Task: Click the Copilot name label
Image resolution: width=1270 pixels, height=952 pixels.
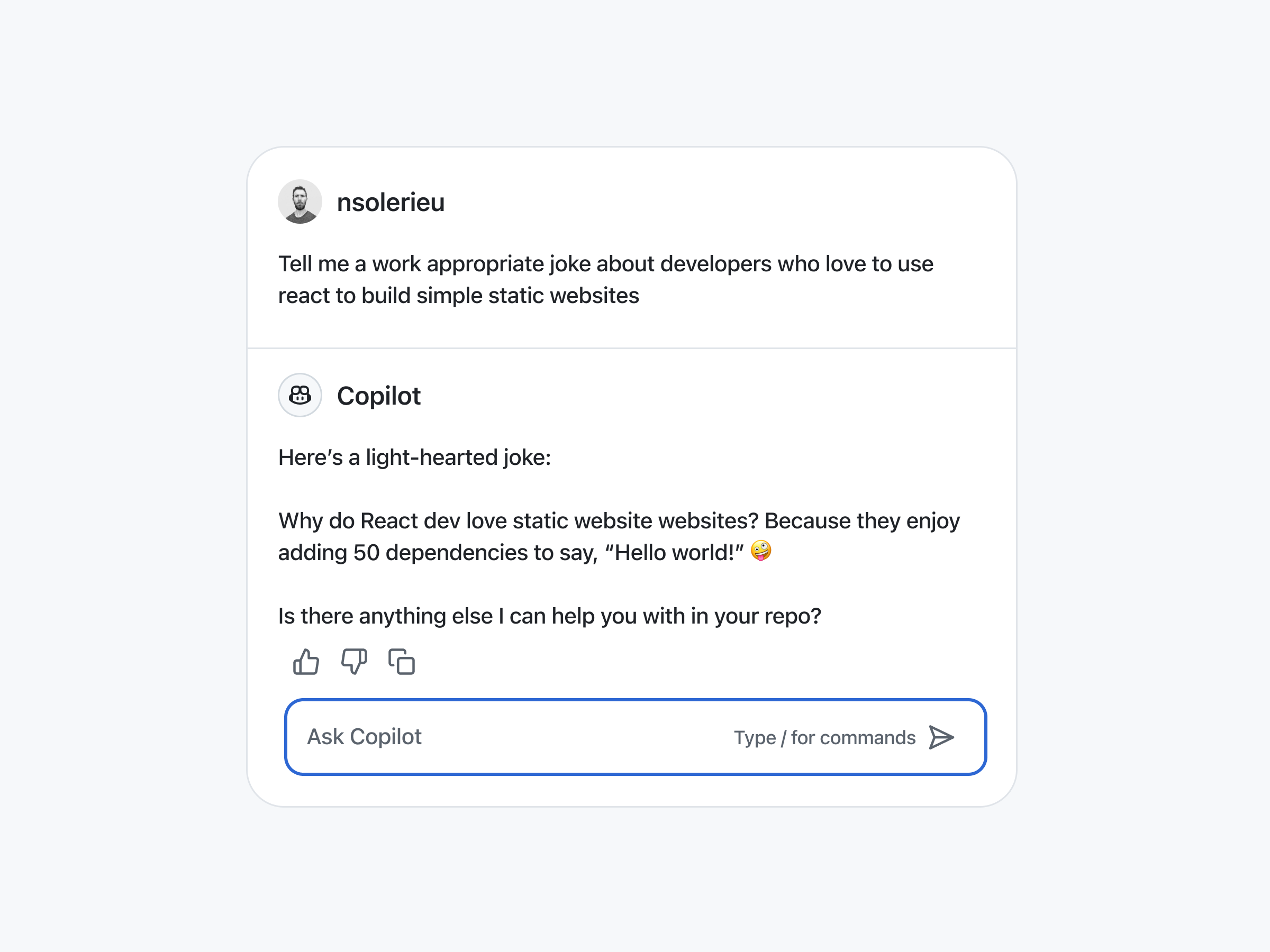Action: click(378, 396)
